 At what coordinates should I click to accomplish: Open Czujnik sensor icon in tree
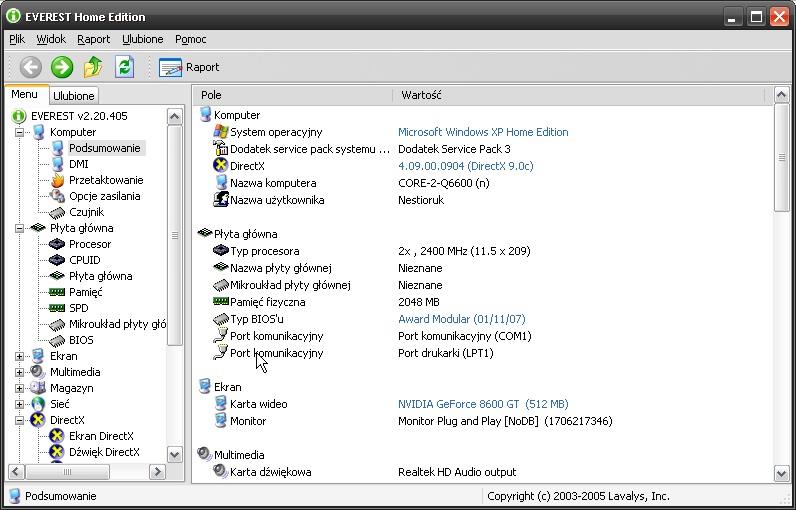[x=57, y=213]
